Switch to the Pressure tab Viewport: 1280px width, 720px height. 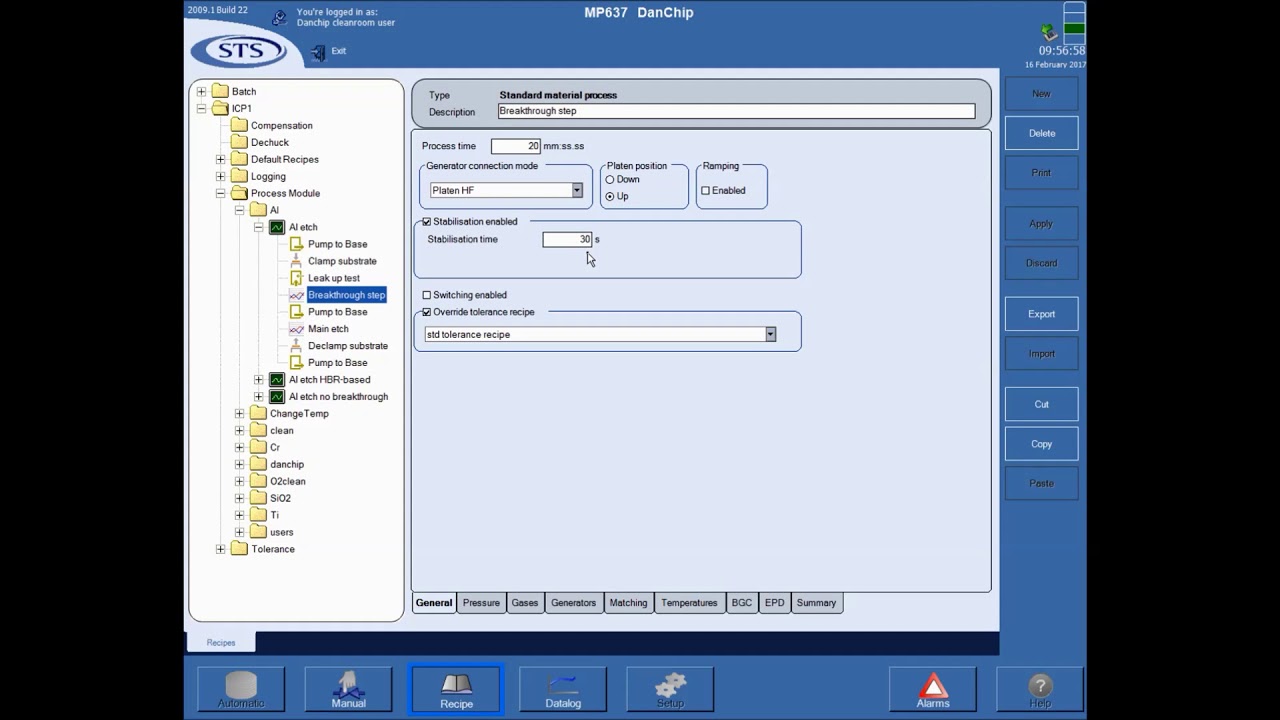(481, 603)
